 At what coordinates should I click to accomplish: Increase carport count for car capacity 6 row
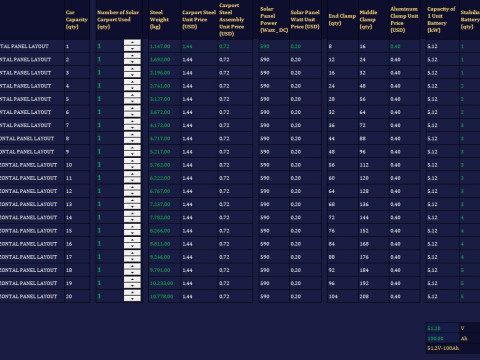(x=132, y=108)
